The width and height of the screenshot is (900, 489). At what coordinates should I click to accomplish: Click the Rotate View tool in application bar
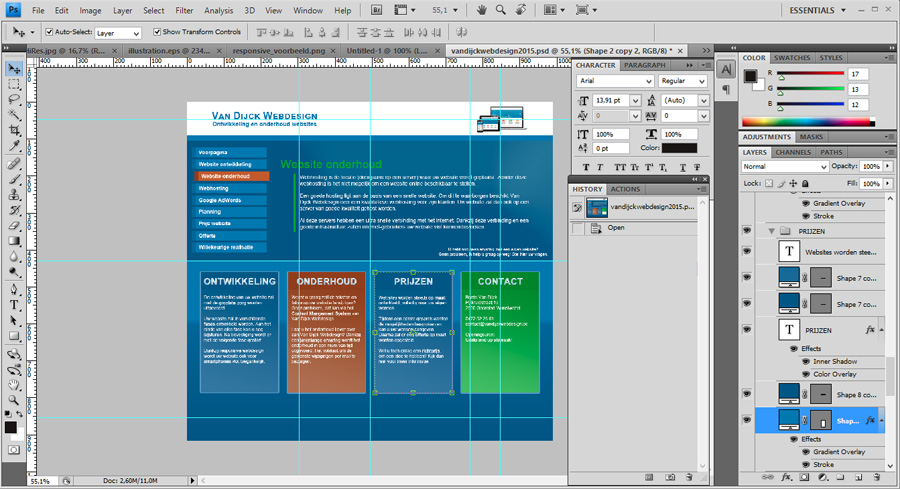521,10
